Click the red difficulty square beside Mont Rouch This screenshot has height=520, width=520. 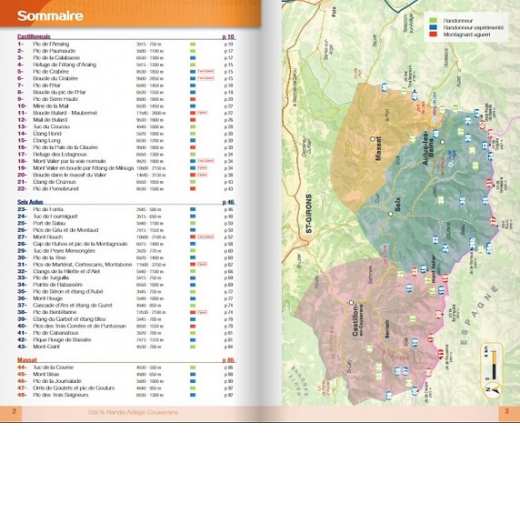193,237
